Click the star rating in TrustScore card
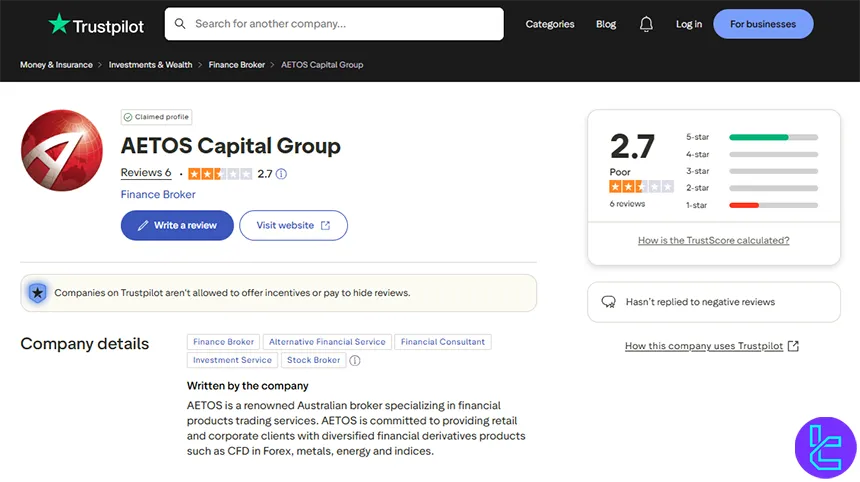 641,186
